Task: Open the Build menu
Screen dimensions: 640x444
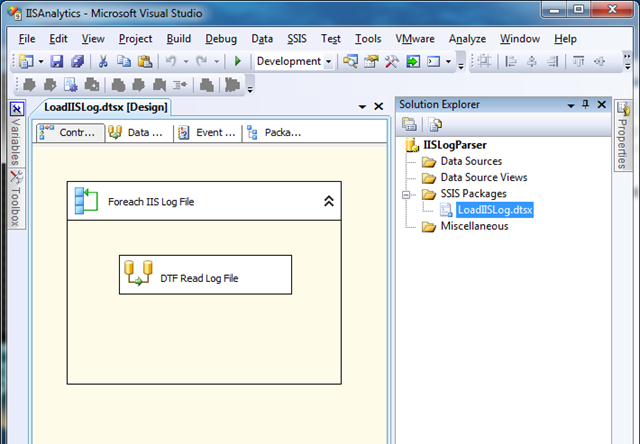Action: (x=179, y=39)
